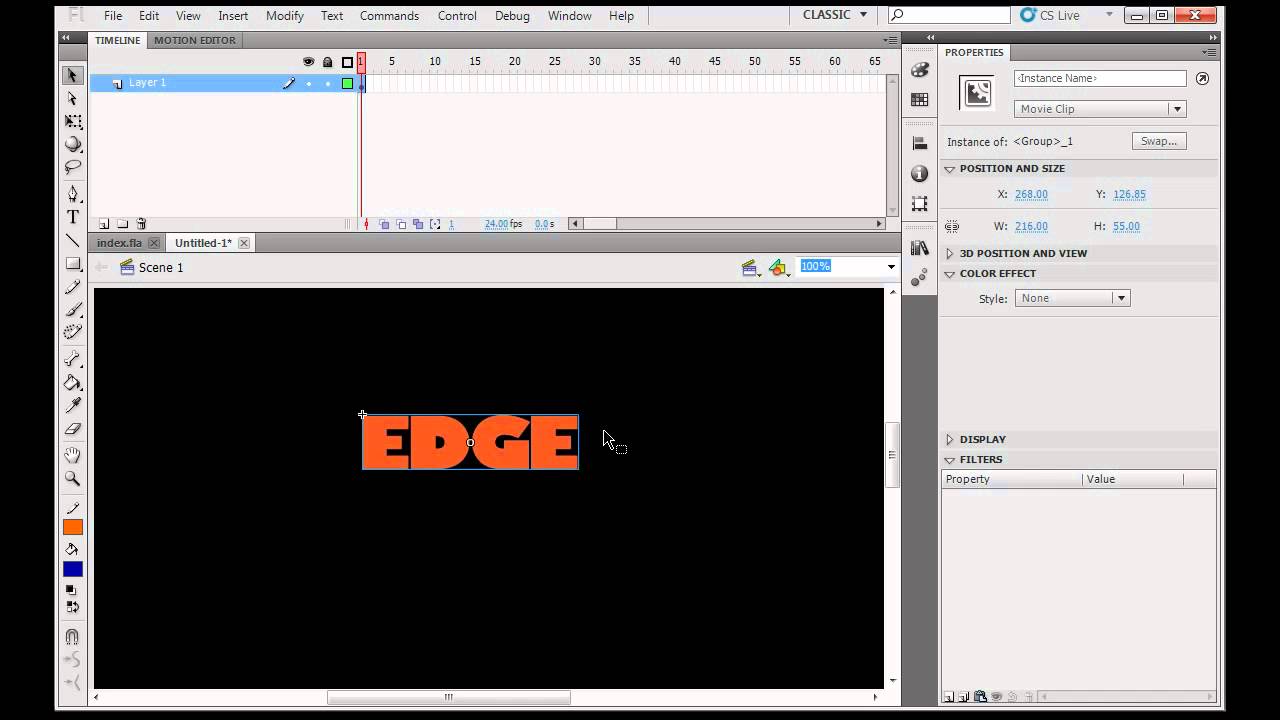Open the Commands menu
This screenshot has width=1280, height=720.
point(389,16)
